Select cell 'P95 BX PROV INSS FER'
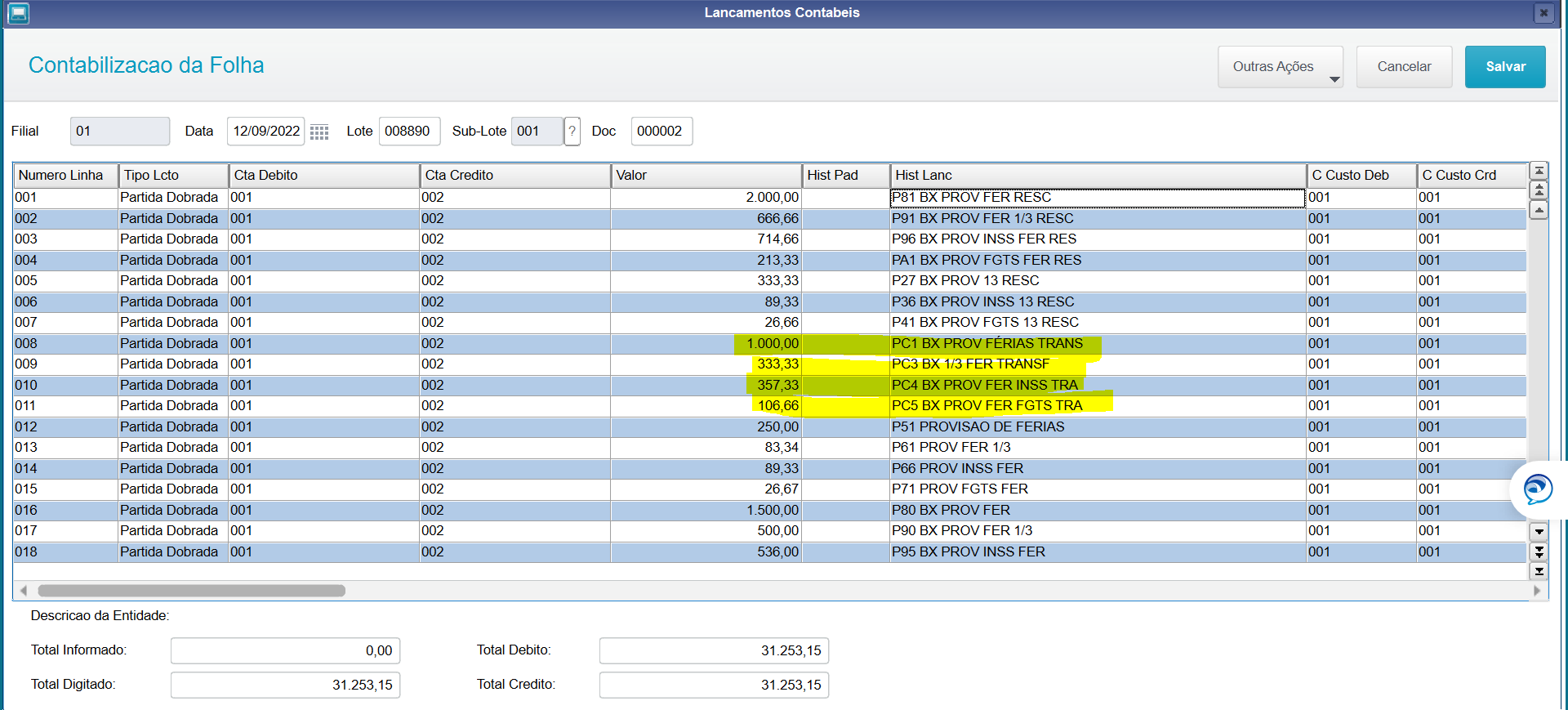This screenshot has height=710, width=1568. point(1098,552)
